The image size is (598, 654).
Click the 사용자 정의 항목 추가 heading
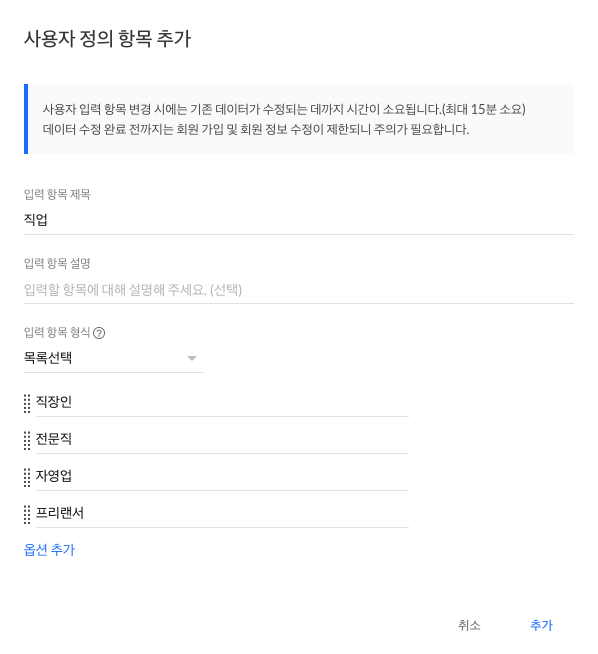[107, 39]
